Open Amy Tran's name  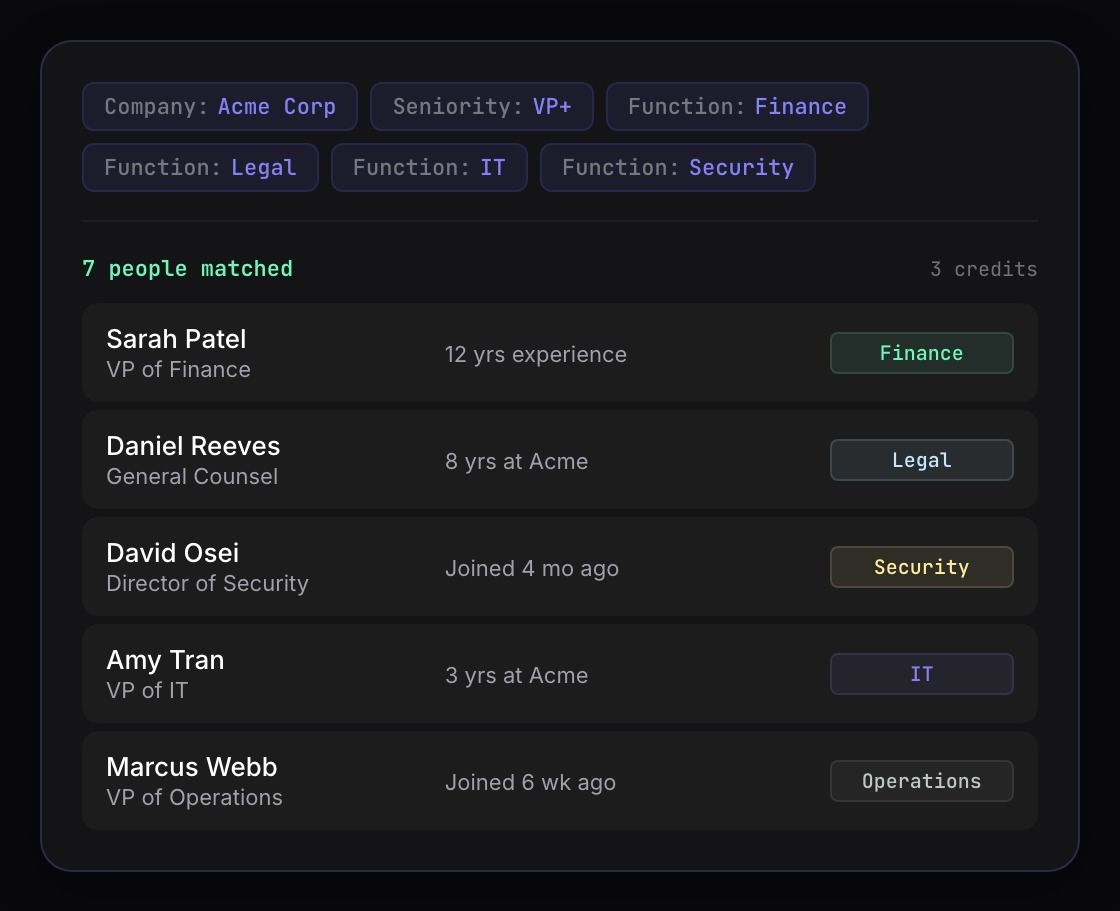pyautogui.click(x=165, y=660)
